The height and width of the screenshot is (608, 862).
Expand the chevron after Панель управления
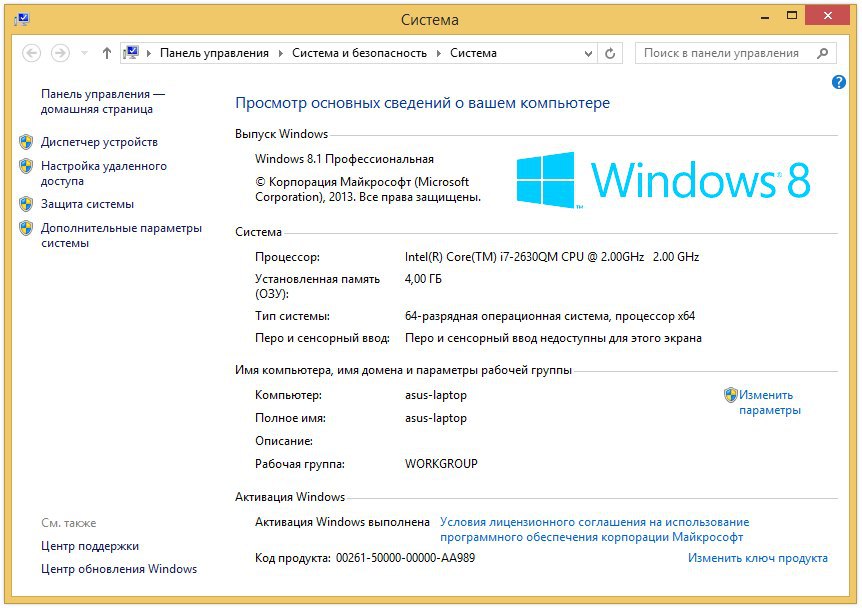tap(280, 53)
